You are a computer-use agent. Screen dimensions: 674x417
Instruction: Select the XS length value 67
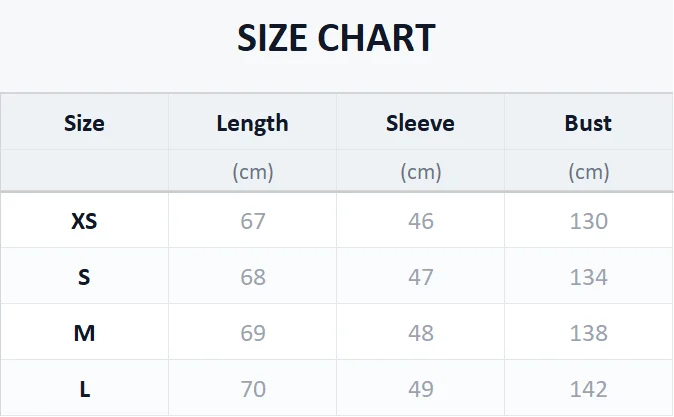pos(253,221)
